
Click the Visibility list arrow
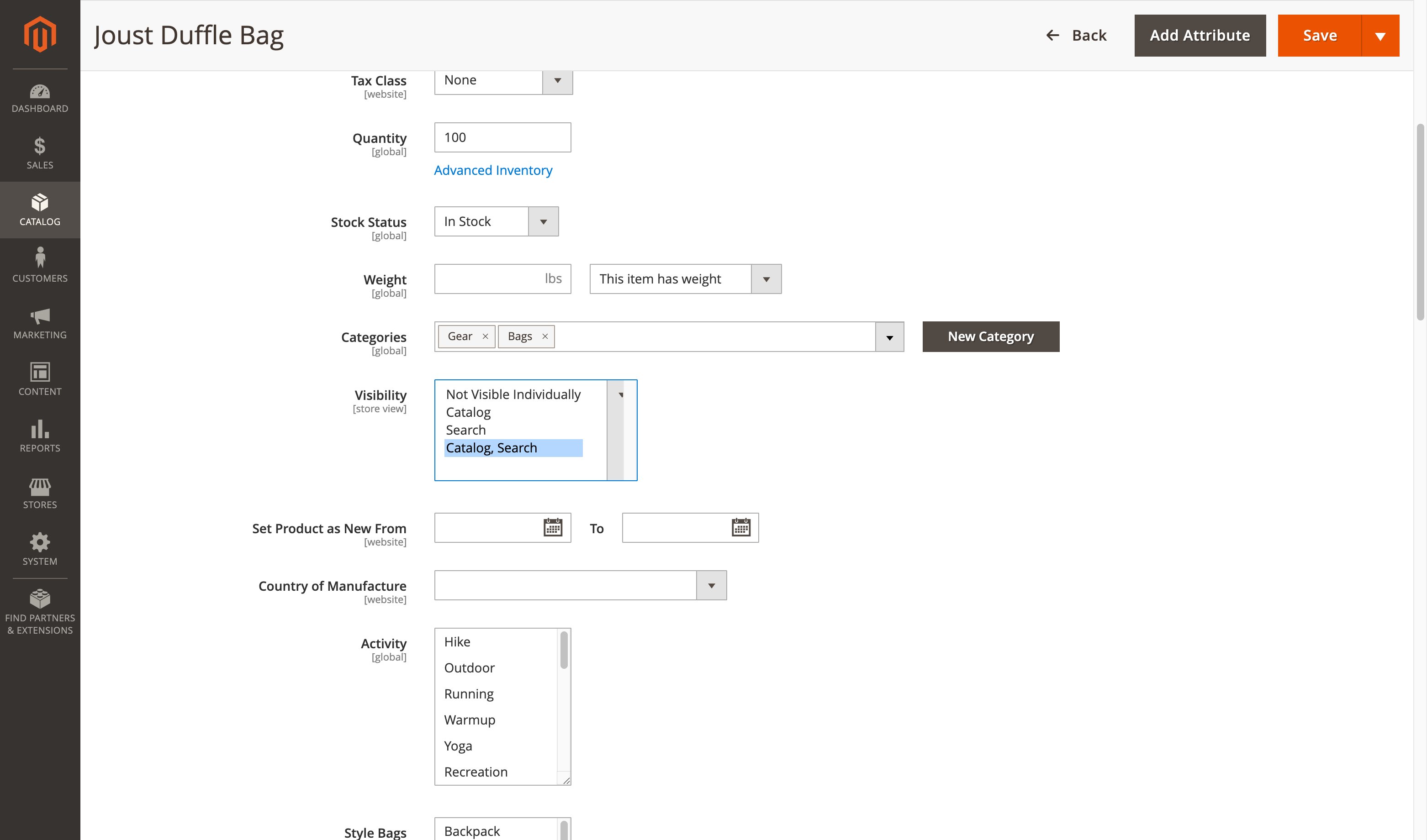click(621, 394)
